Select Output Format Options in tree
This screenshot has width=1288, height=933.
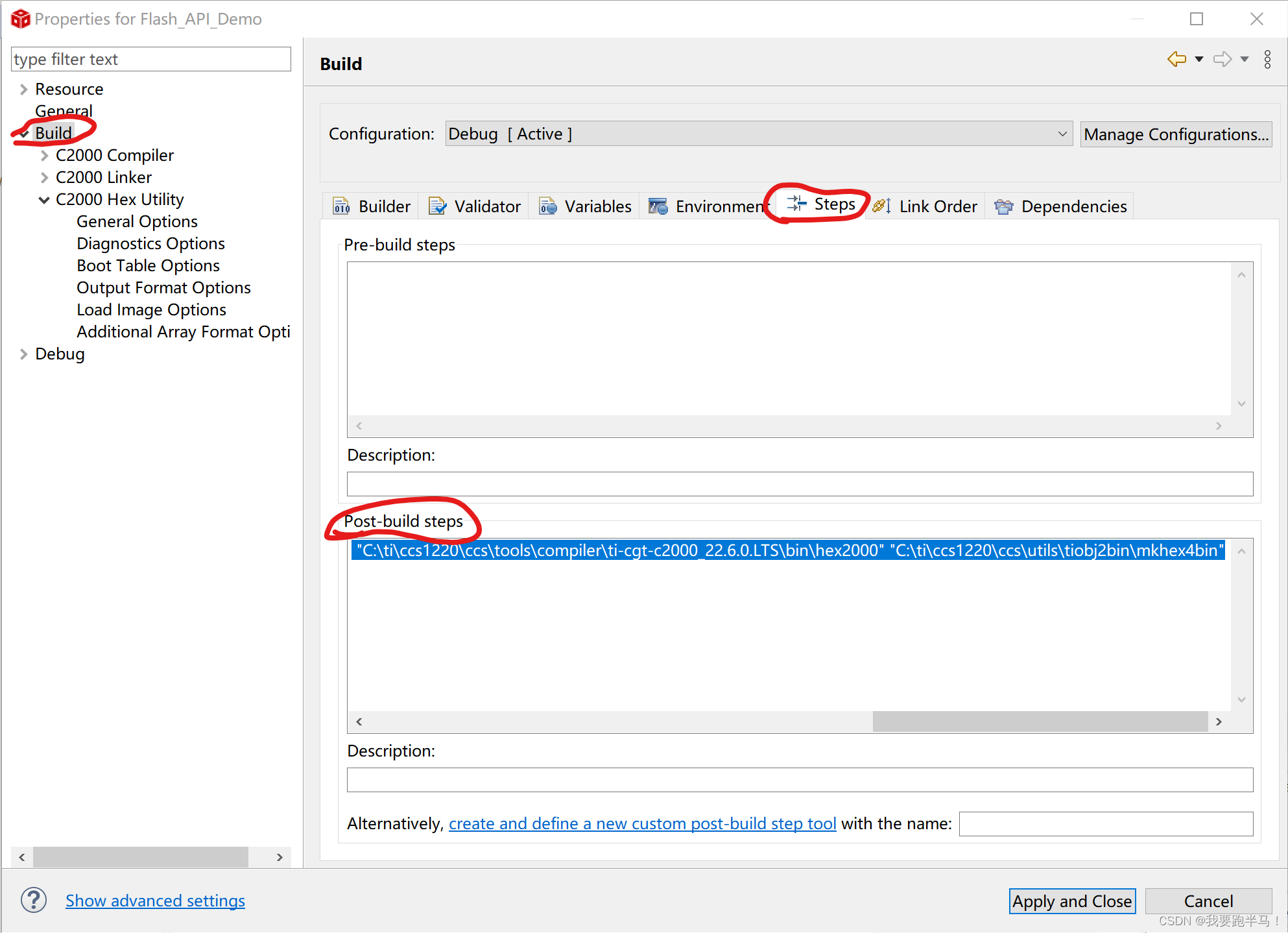pos(163,287)
